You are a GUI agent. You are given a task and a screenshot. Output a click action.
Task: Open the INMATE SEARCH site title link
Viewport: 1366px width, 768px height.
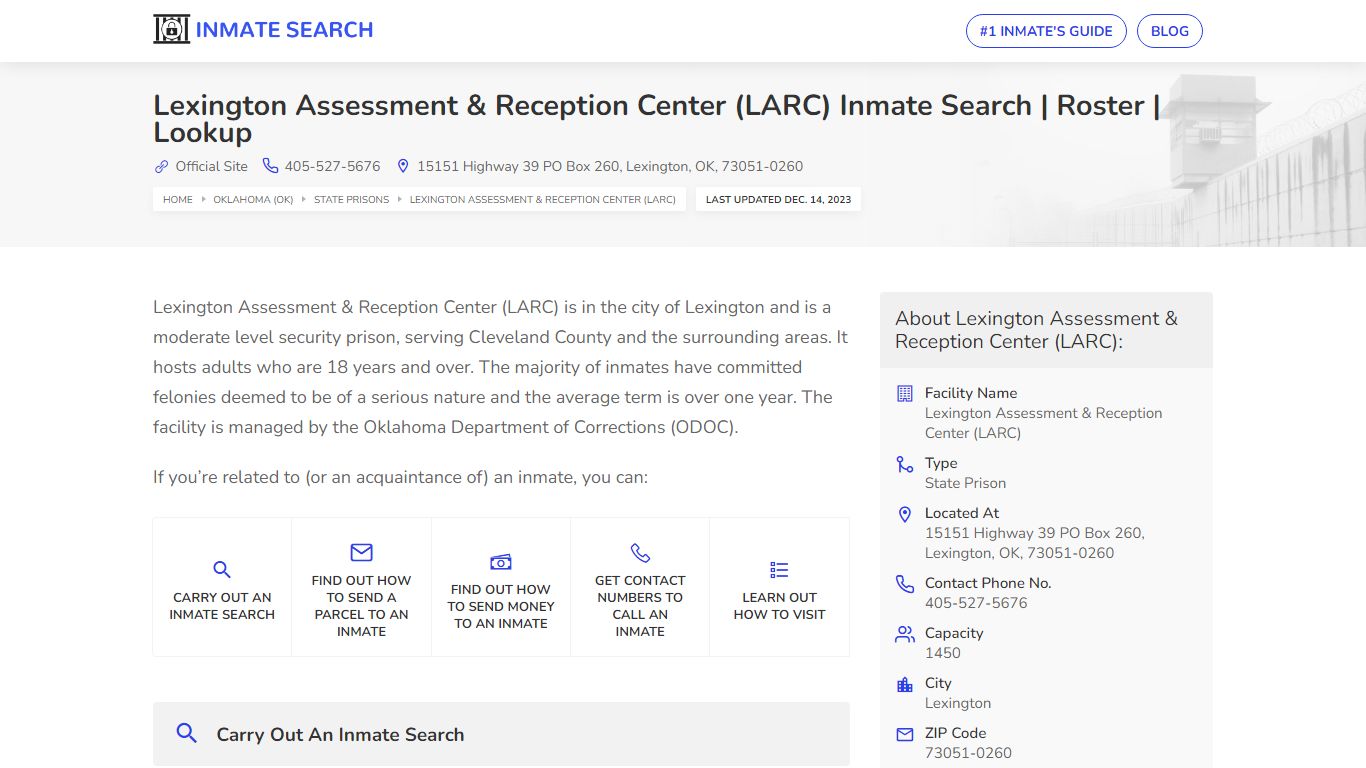pos(284,30)
